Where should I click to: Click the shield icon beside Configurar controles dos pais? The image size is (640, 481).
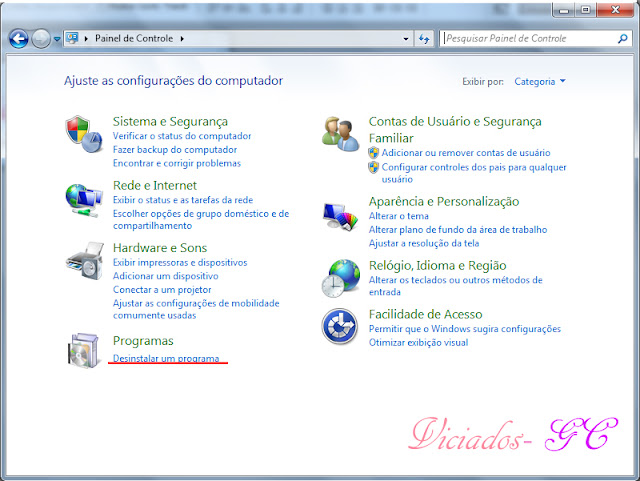tap(373, 167)
